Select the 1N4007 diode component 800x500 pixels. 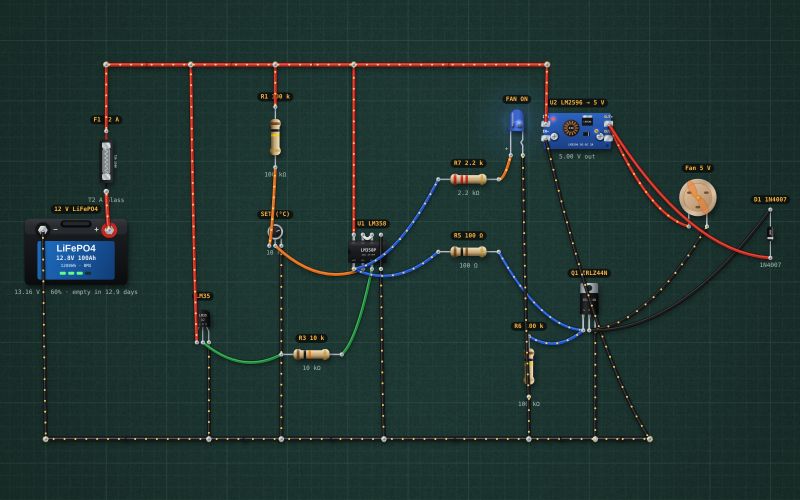tap(770, 233)
